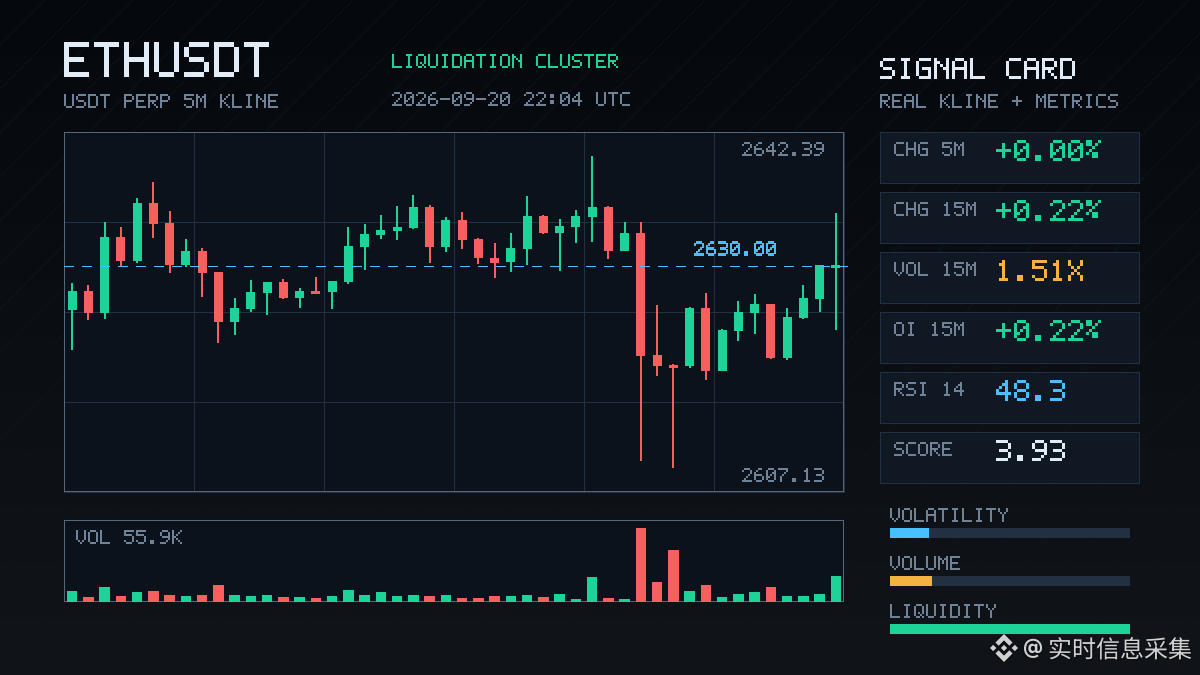The width and height of the screenshot is (1200, 675).
Task: Click the 2630.00 price line label
Action: coord(735,248)
